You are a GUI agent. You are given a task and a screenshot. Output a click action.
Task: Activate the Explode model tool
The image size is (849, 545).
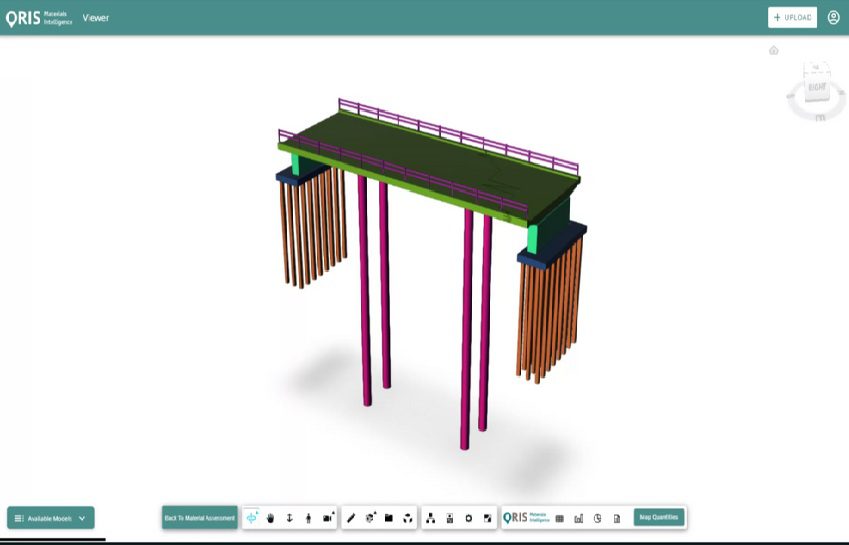coord(408,518)
